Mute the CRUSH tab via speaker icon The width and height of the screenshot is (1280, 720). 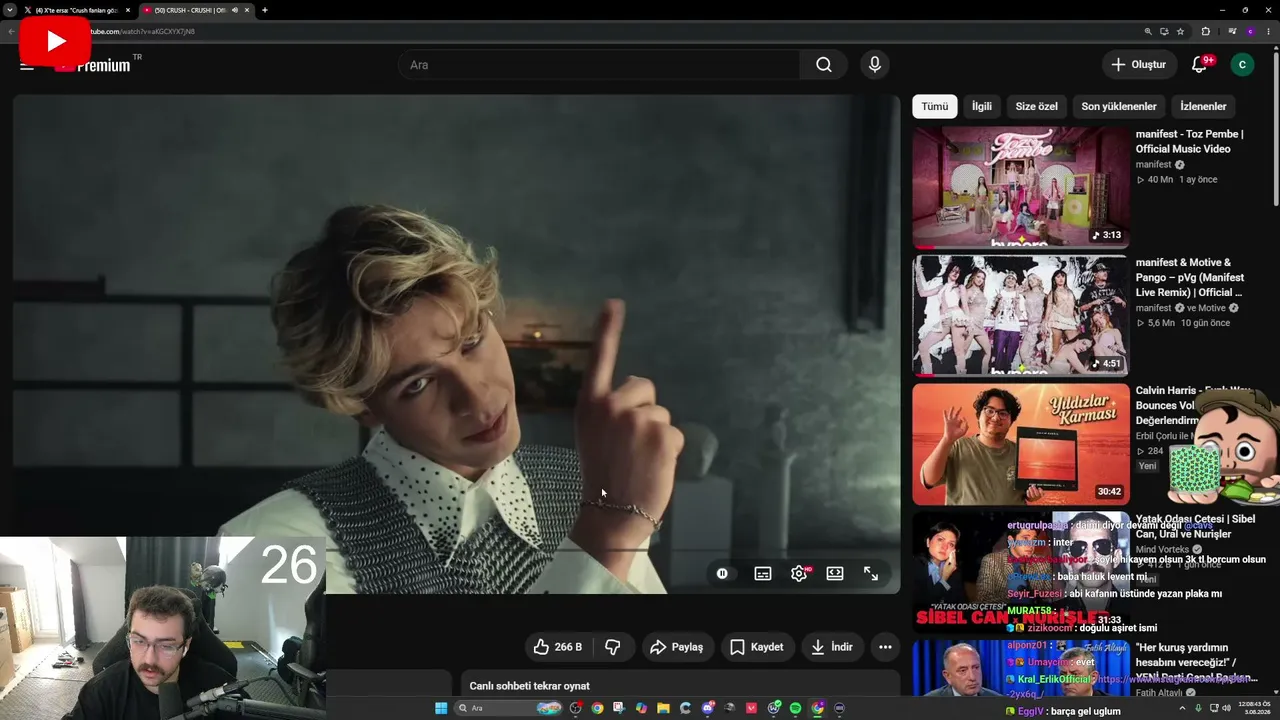pyautogui.click(x=235, y=10)
